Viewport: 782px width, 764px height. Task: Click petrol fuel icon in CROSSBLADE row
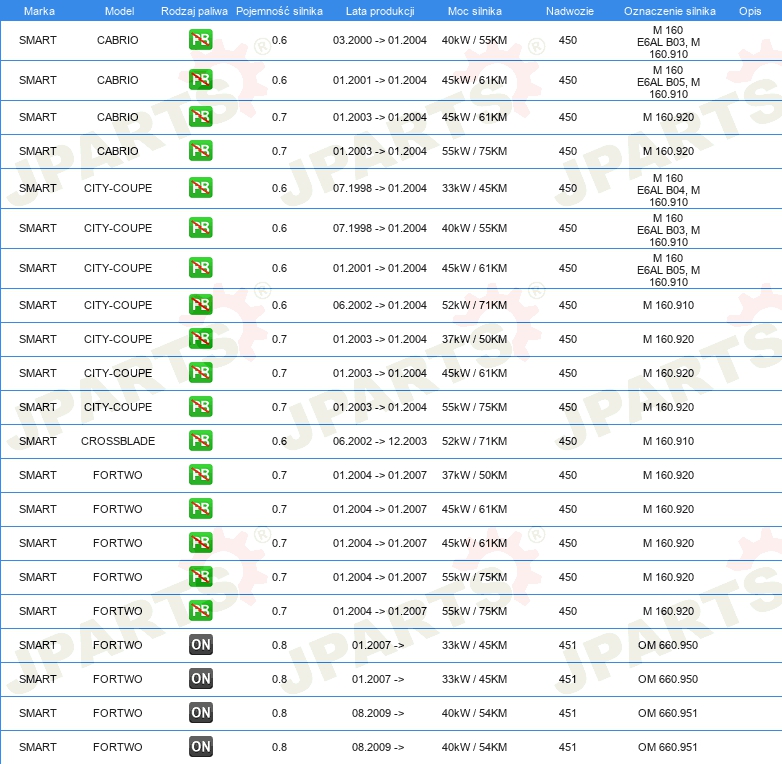tap(200, 440)
